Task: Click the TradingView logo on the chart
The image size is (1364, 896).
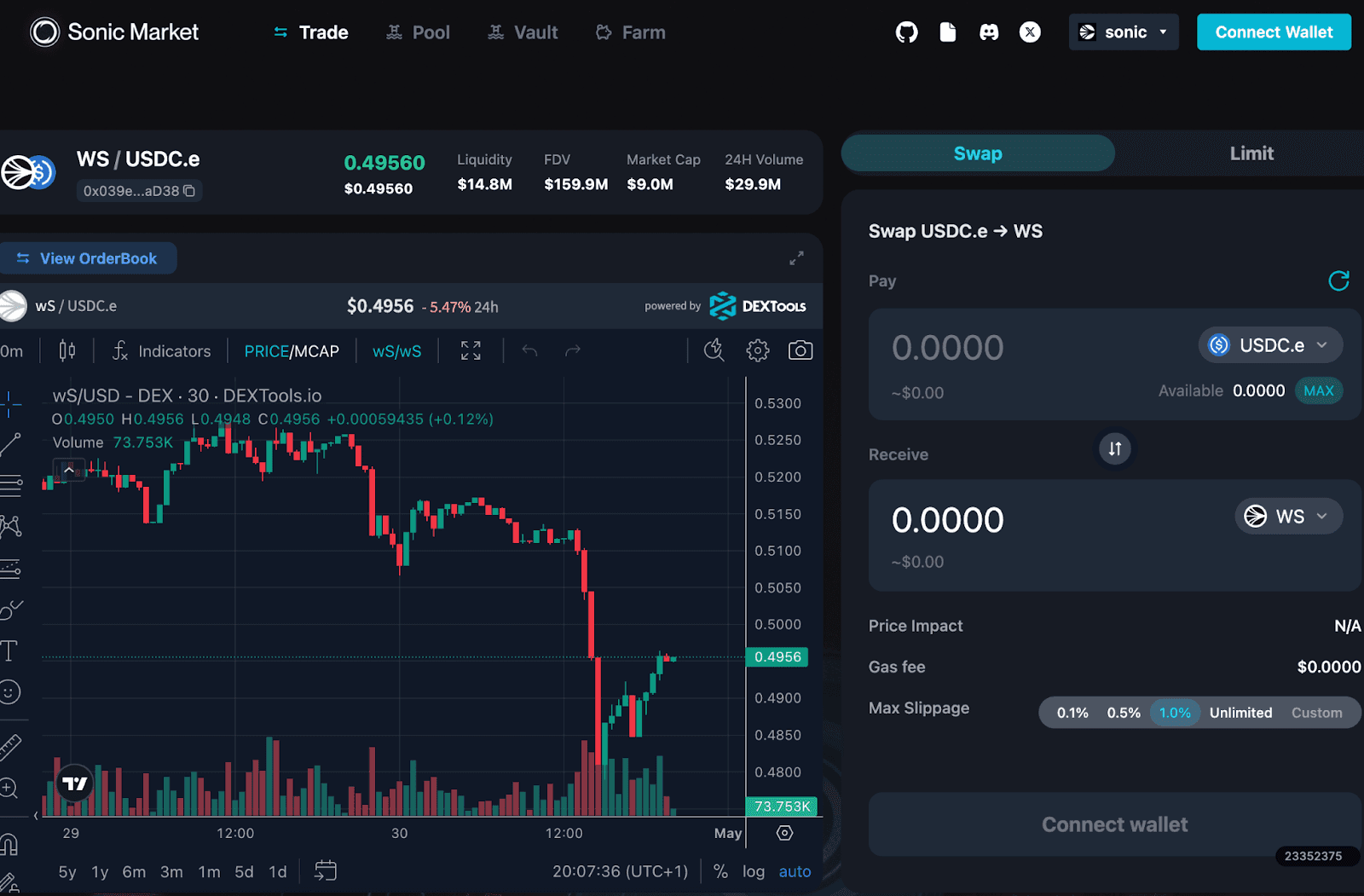Action: pos(75,783)
